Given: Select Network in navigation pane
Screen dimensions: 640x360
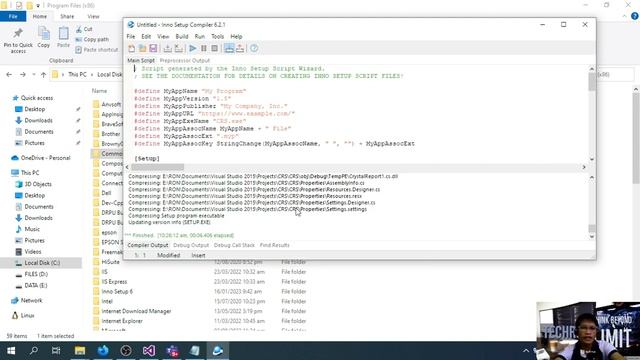Looking at the screenshot, I should (27, 300).
